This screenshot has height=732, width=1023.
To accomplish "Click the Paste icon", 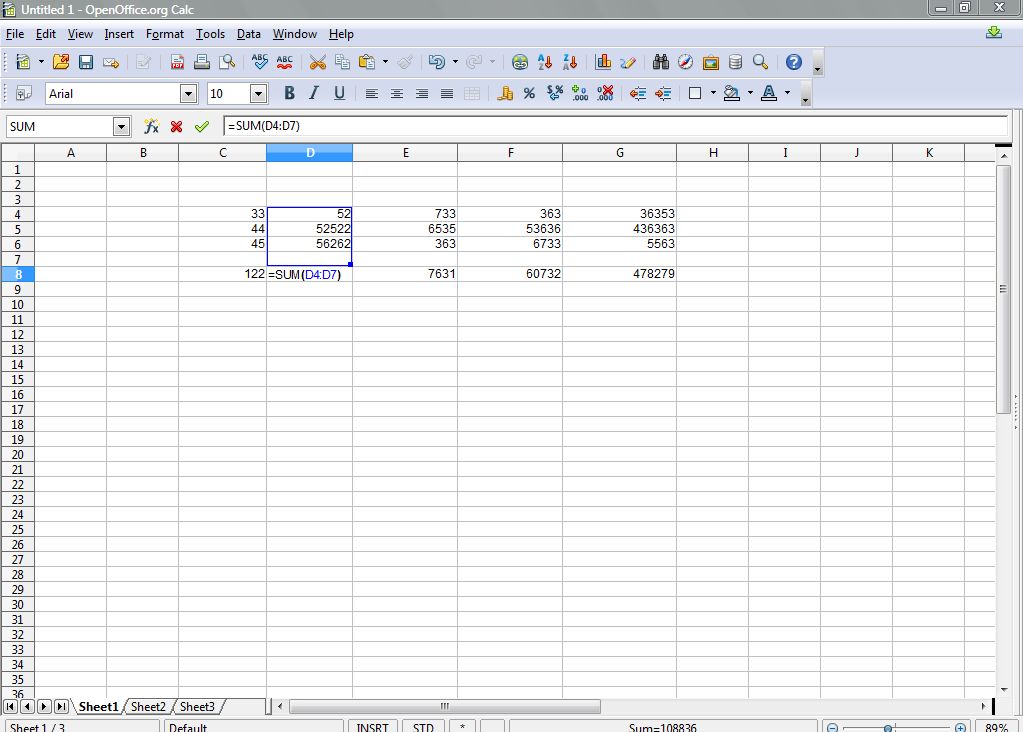I will pyautogui.click(x=367, y=62).
